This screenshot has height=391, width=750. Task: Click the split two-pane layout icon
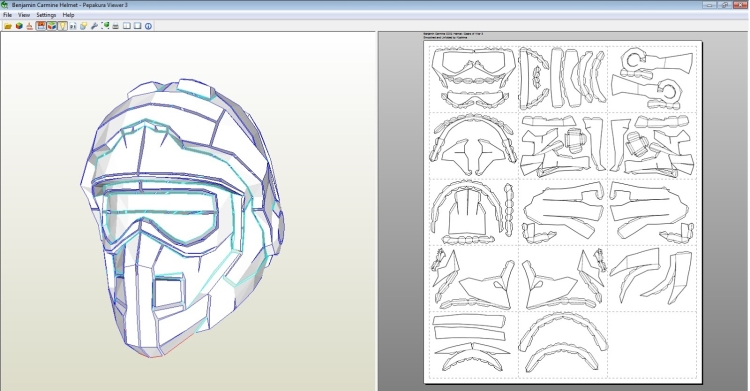(127, 26)
